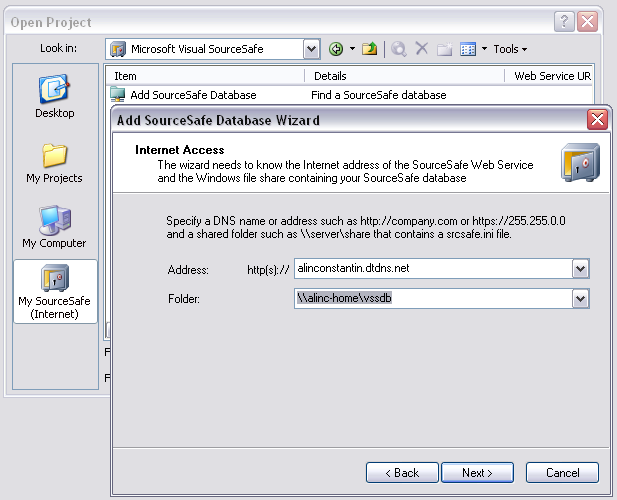The width and height of the screenshot is (617, 500).
Task: Click the Address input field
Action: click(x=433, y=269)
